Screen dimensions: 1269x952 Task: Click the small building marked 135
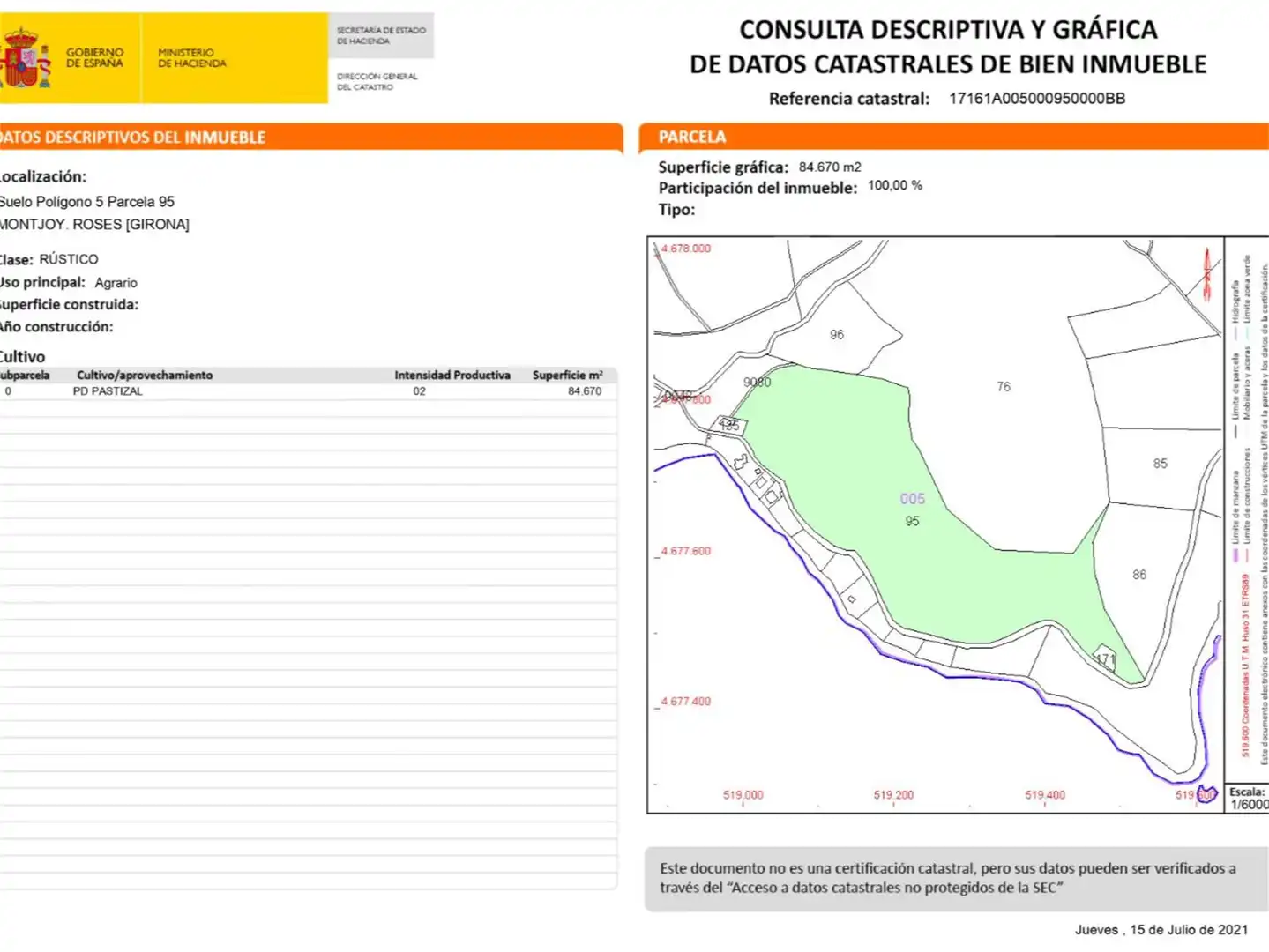click(729, 426)
